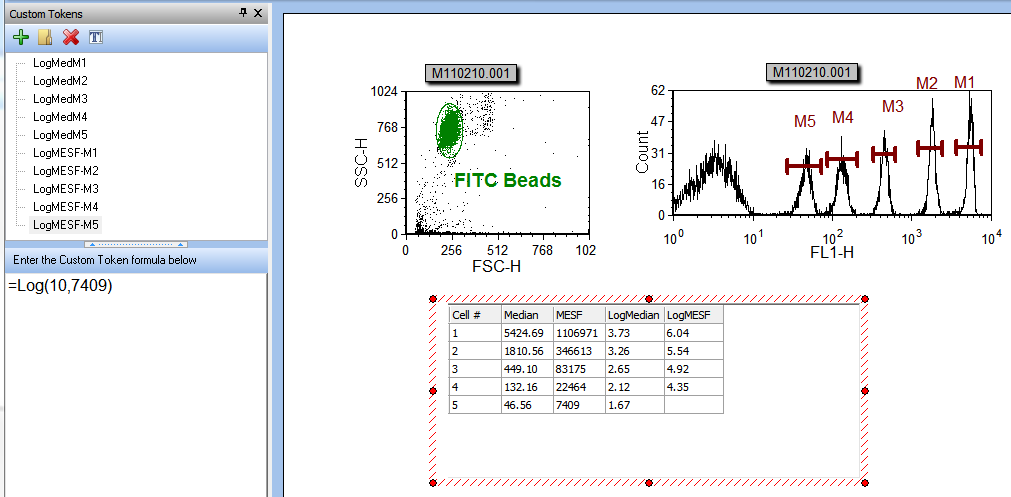
Task: Click the yellow folder icon in Custom Tokens
Action: pyautogui.click(x=44, y=38)
